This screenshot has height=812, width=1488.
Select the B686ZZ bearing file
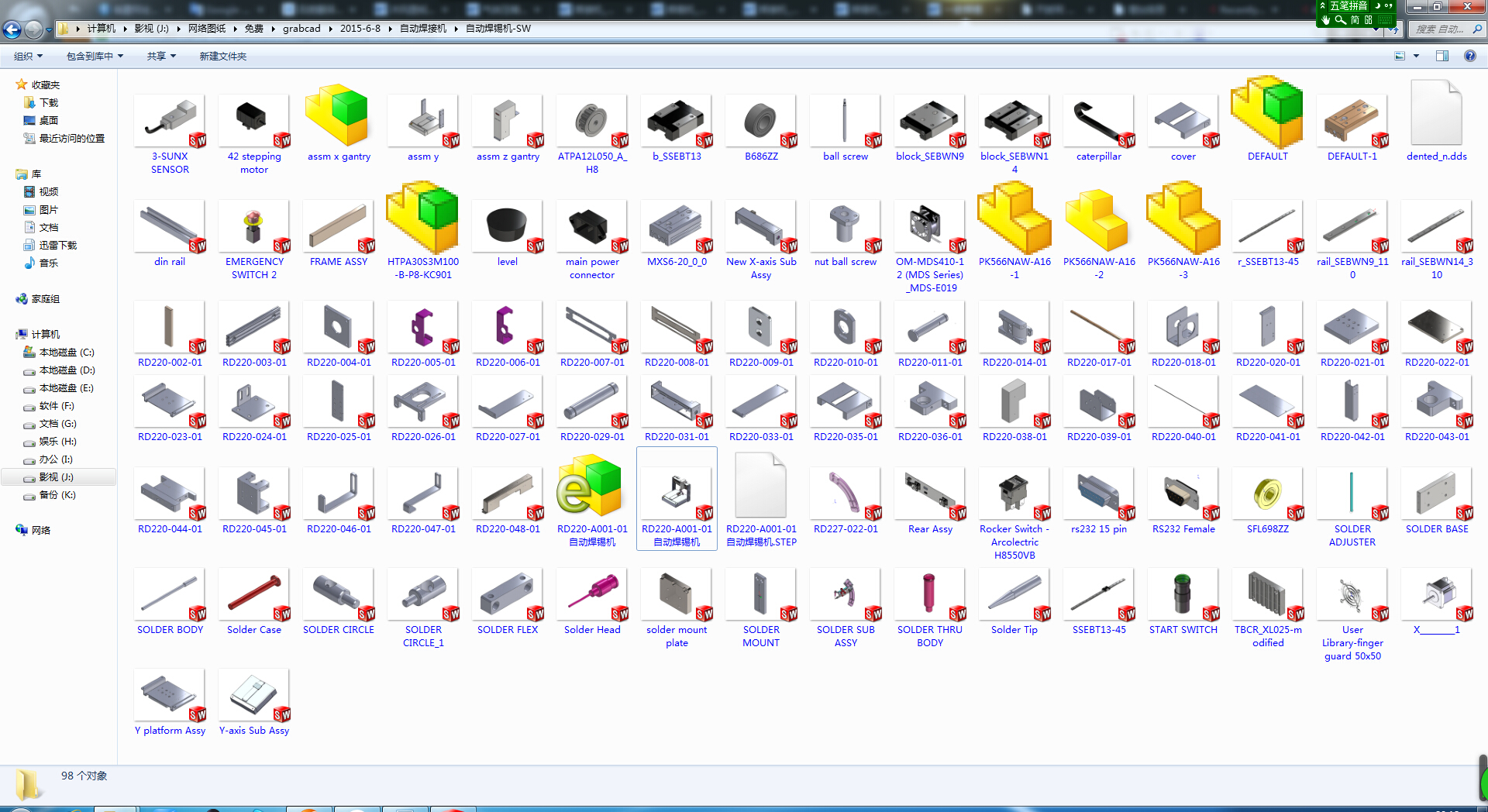click(x=761, y=126)
